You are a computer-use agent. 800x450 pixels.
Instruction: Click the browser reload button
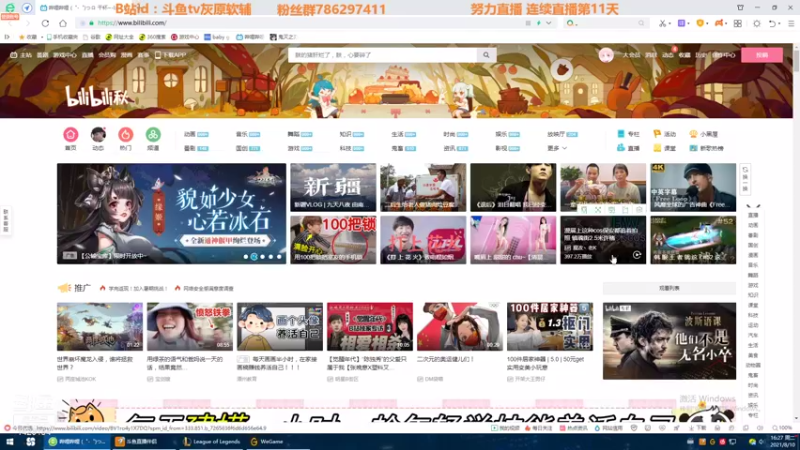point(45,23)
